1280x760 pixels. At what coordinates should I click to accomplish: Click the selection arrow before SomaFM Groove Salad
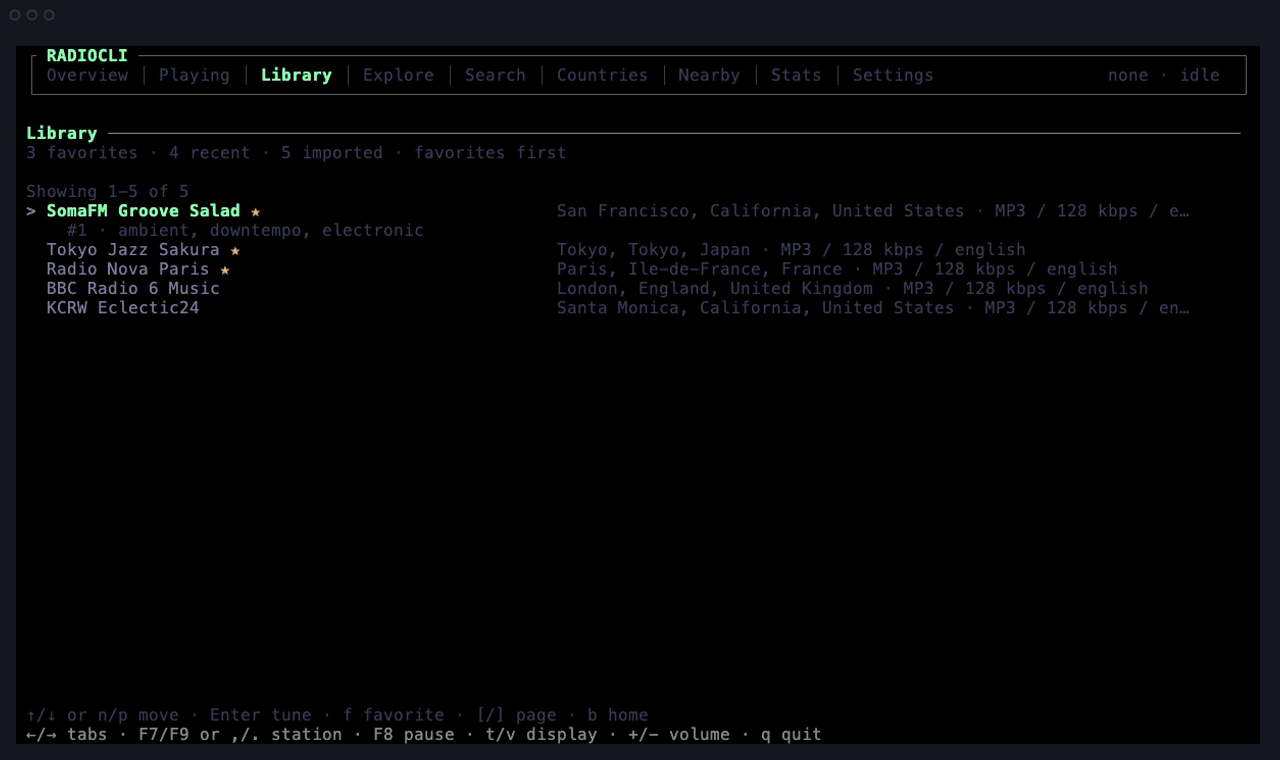click(31, 211)
